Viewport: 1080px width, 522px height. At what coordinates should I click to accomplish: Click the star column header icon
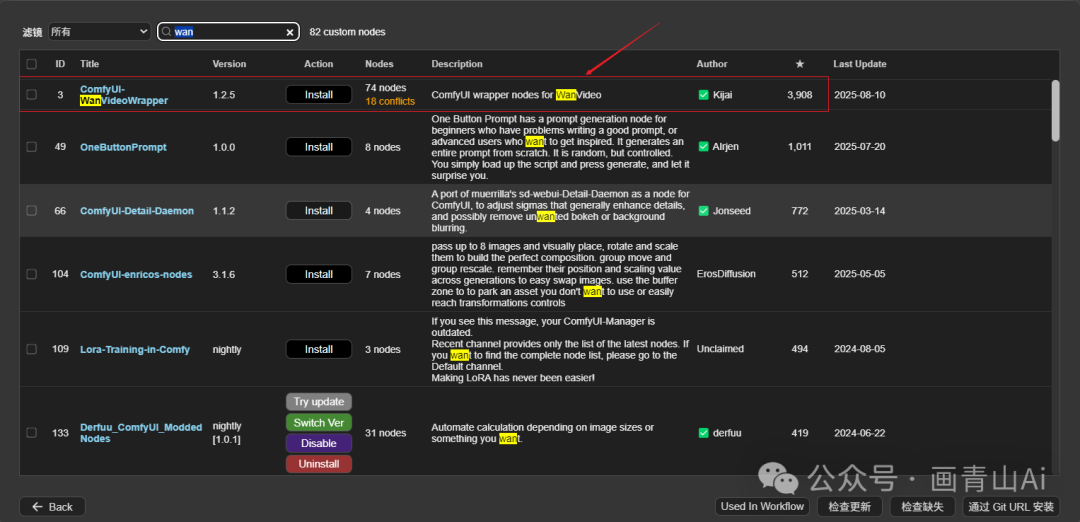click(800, 64)
